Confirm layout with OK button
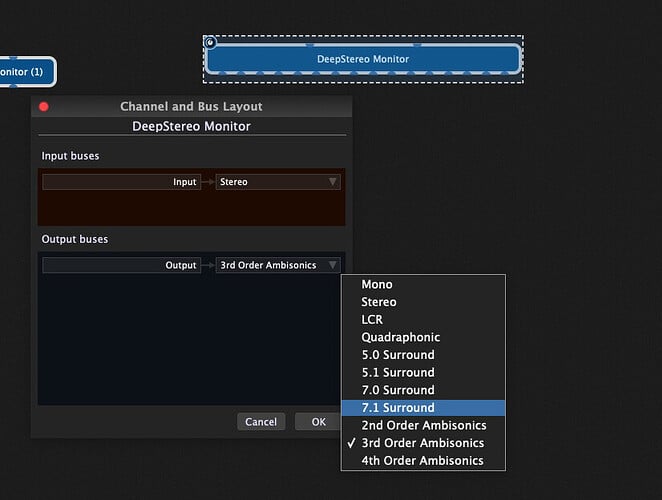 tap(318, 422)
